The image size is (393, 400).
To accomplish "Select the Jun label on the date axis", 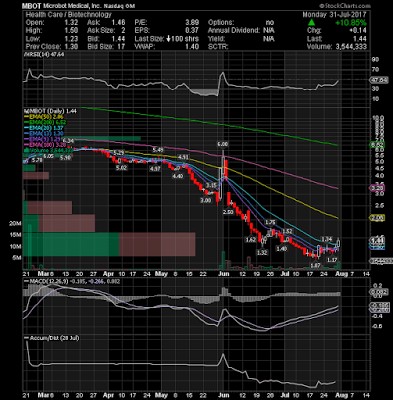I will click(x=224, y=274).
